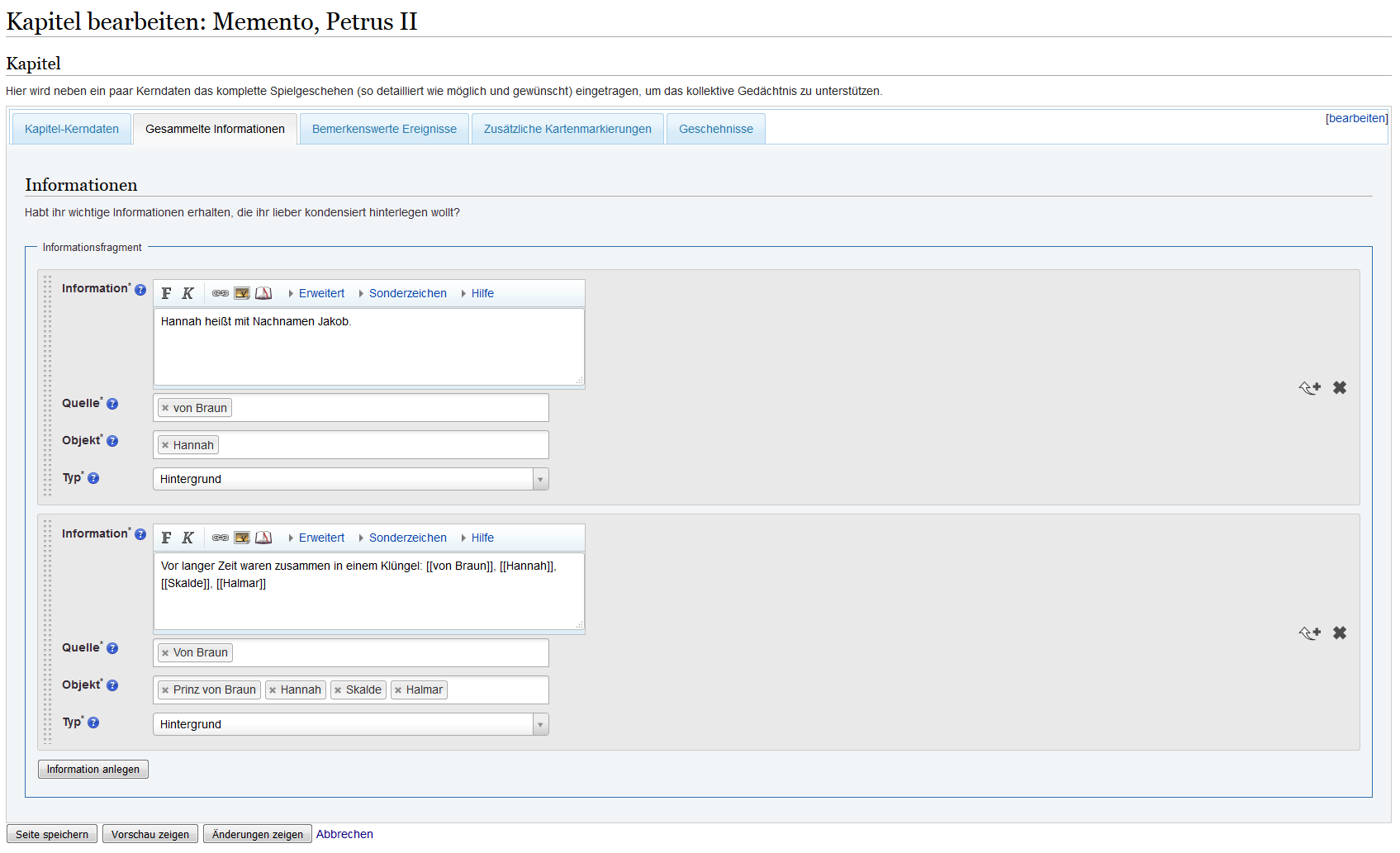
Task: Insert link via first editor's chain icon
Action: point(221,293)
